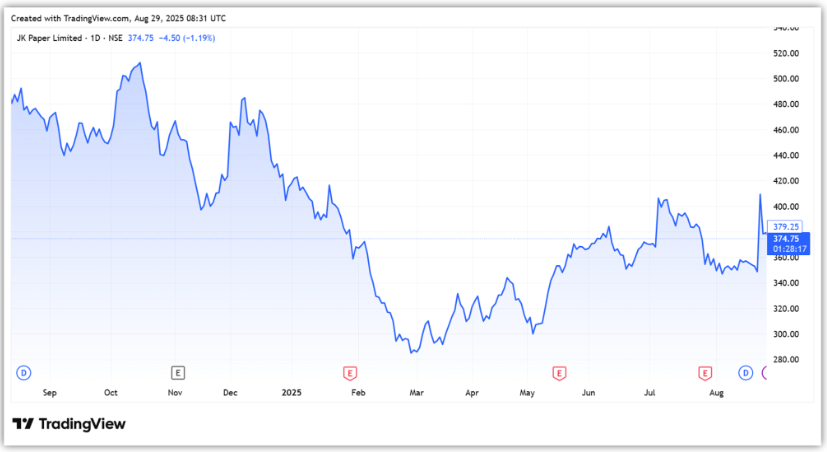Click the Dec label on time axis
The height and width of the screenshot is (452, 827).
(230, 394)
